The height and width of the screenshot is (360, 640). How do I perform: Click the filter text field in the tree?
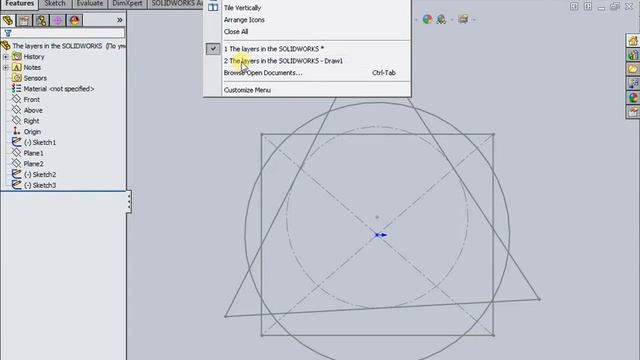tap(68, 33)
